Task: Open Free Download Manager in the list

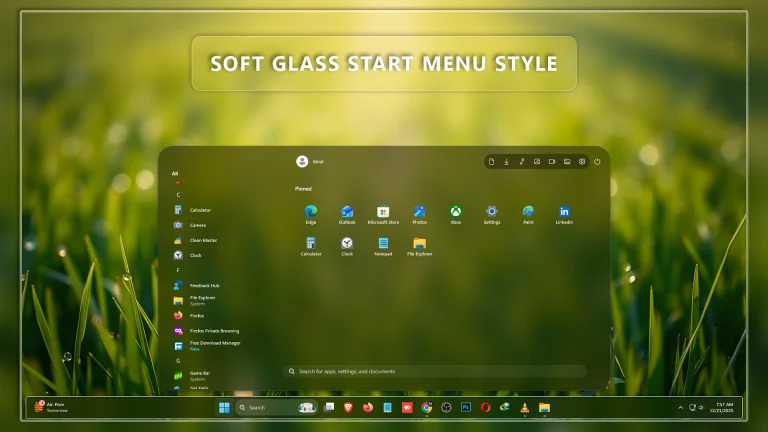Action: pos(207,346)
